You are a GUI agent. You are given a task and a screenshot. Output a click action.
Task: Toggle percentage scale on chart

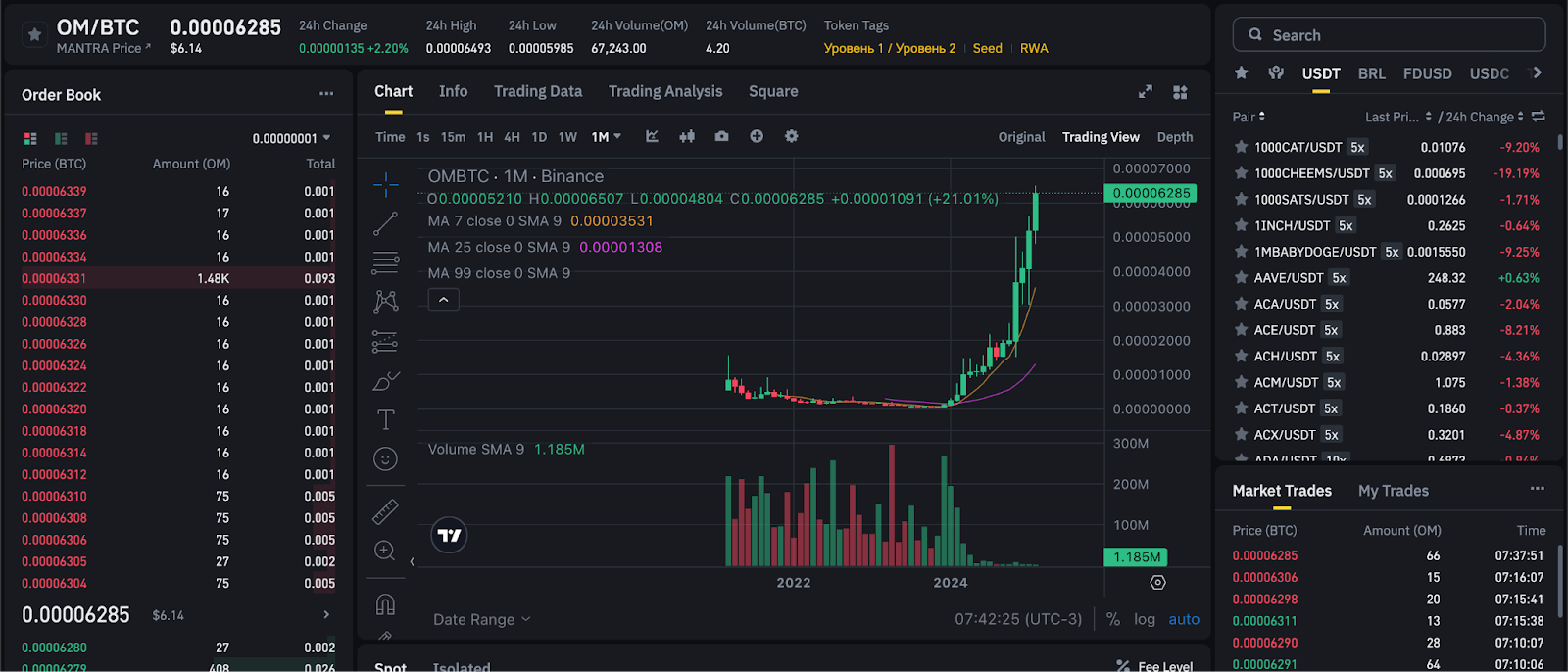point(1113,619)
